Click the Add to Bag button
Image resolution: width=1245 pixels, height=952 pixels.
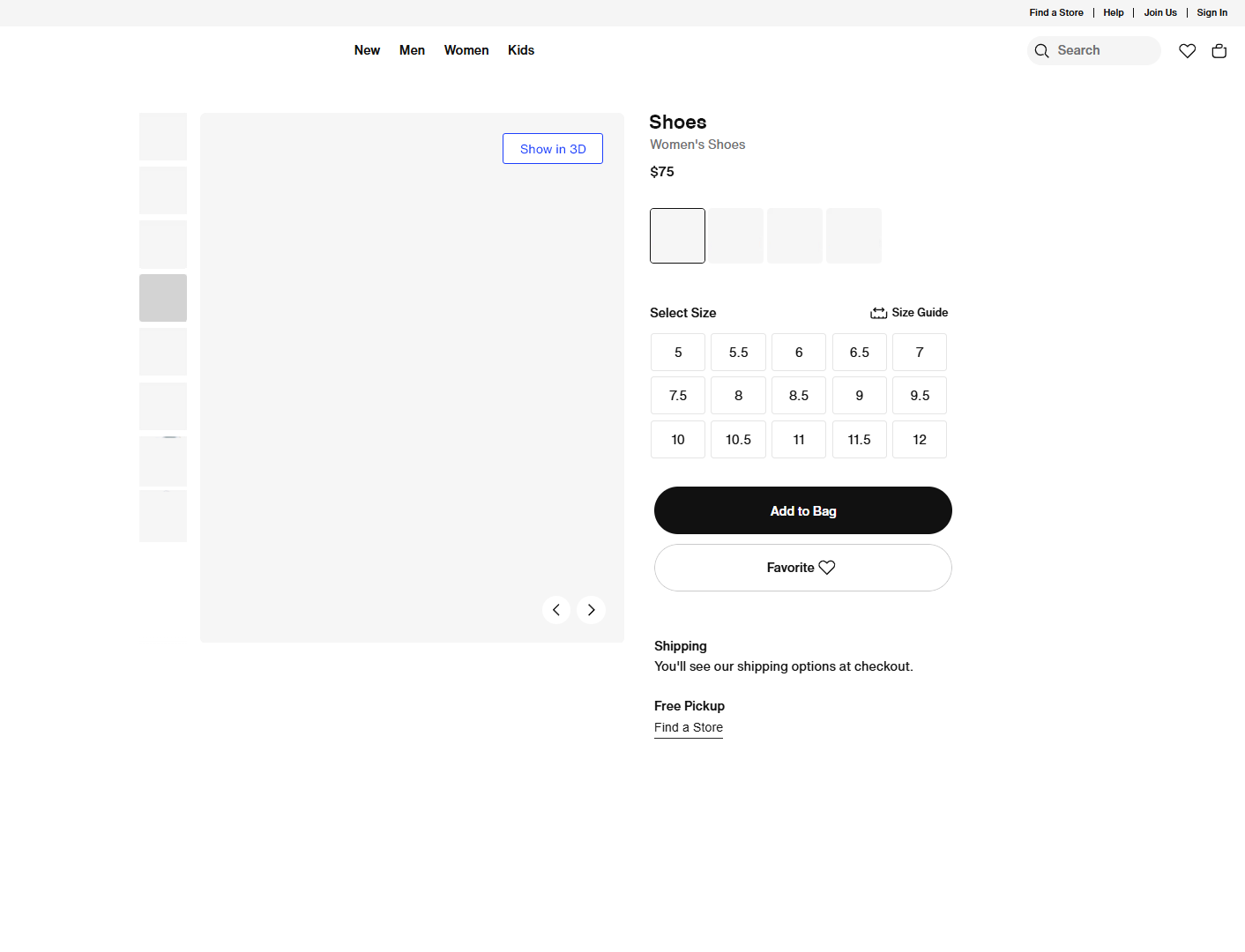(x=802, y=510)
